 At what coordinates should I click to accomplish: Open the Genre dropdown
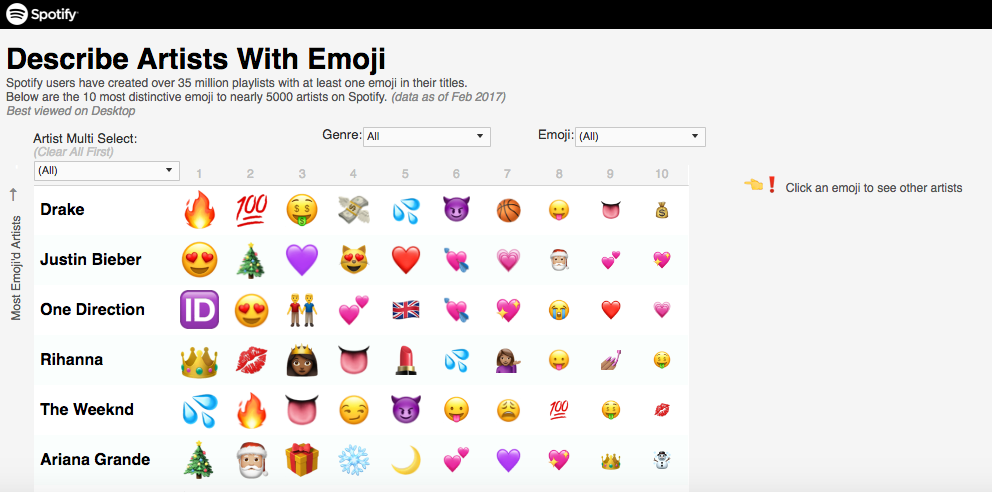pos(426,137)
